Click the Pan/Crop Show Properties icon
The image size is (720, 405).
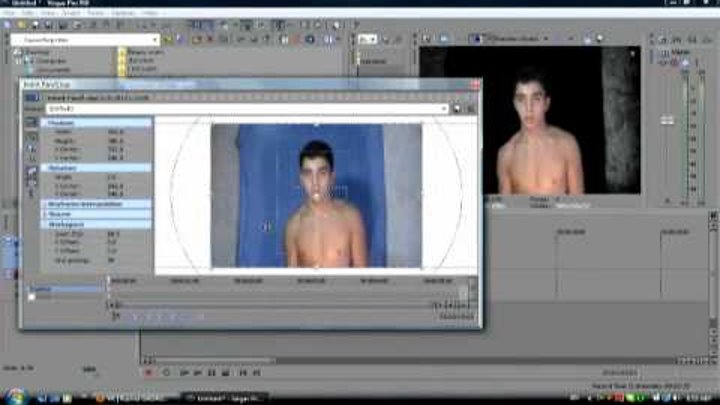tap(31, 122)
